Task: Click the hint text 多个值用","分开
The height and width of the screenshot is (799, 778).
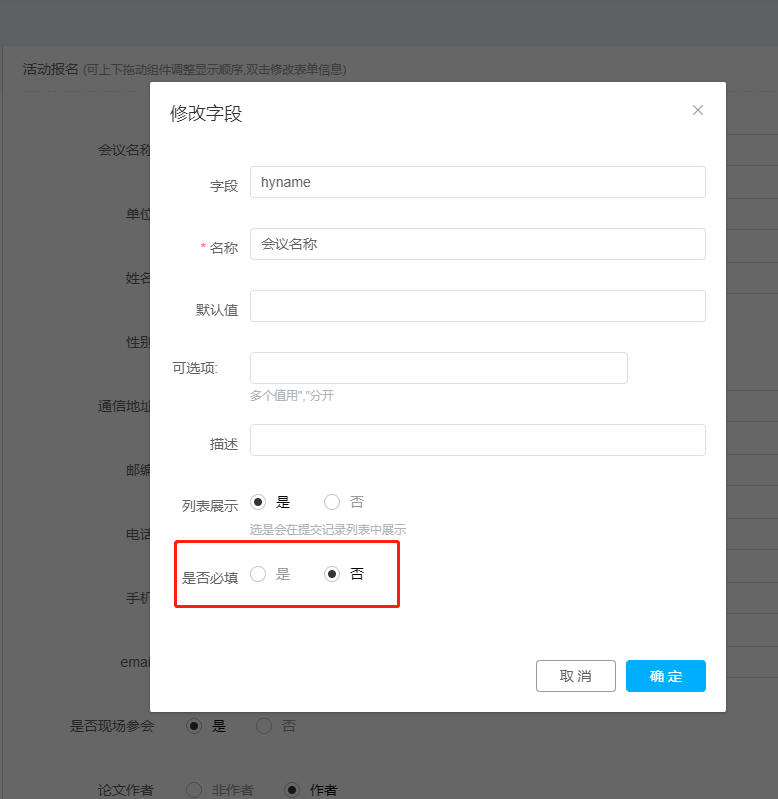Action: (291, 395)
